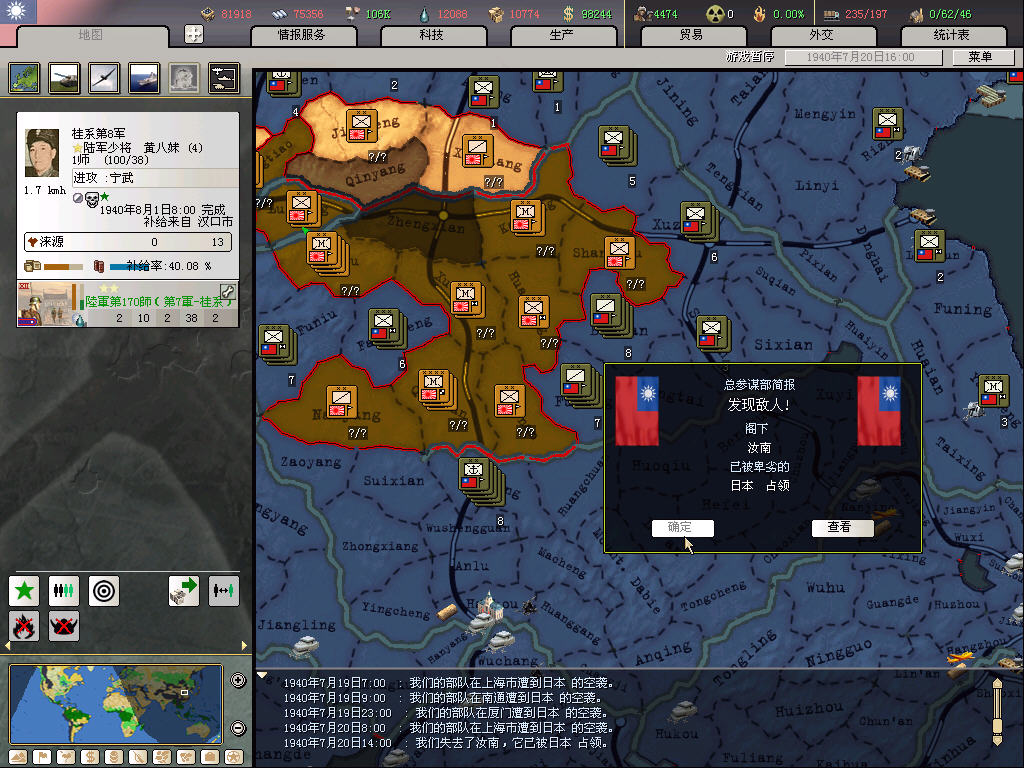1024x768 pixels.
Task: Open the naval units ship icon
Action: (144, 78)
